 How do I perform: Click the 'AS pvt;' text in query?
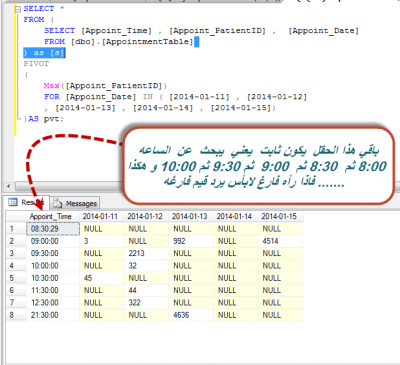46,119
